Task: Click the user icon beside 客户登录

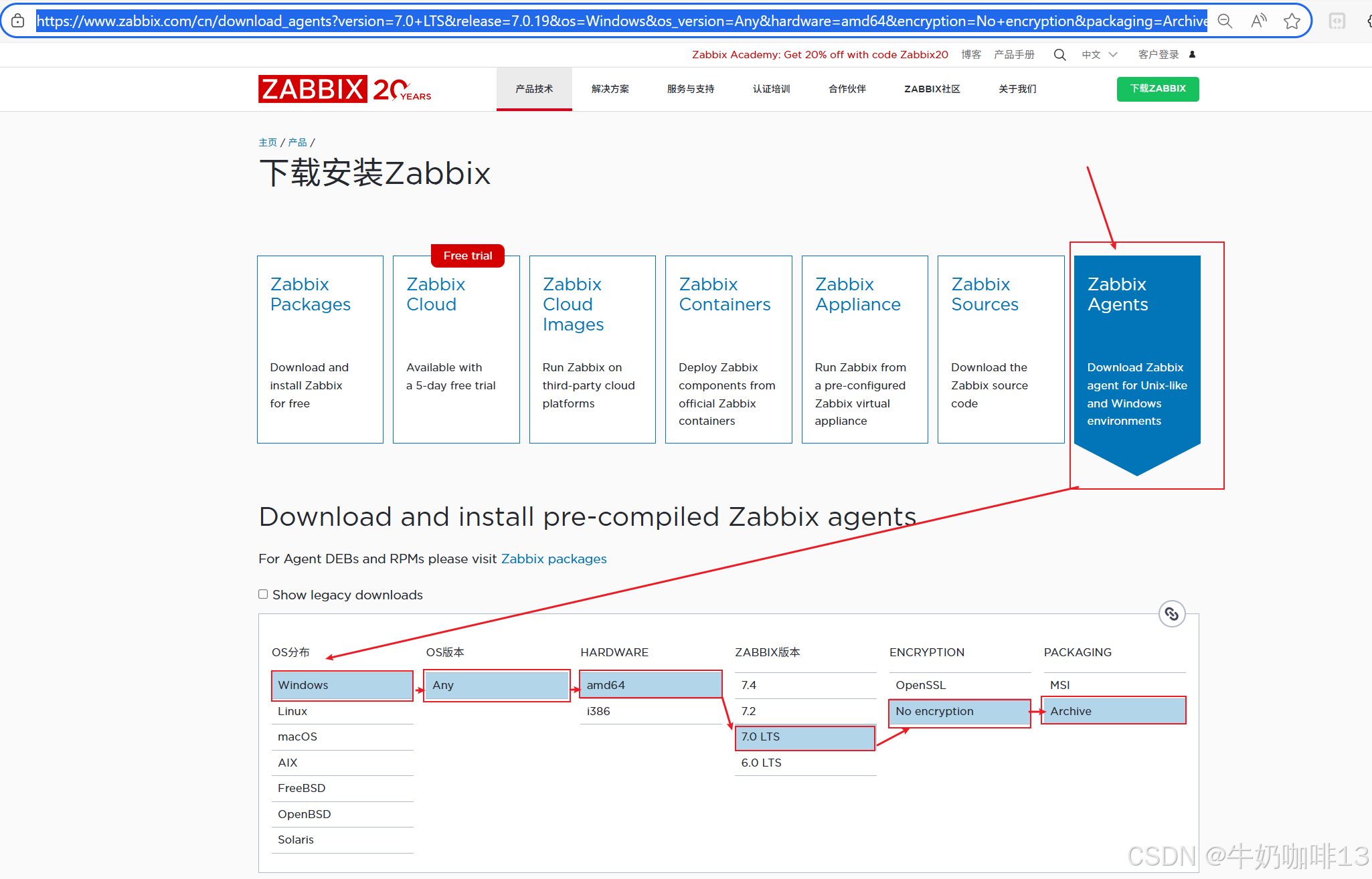Action: pyautogui.click(x=1192, y=55)
